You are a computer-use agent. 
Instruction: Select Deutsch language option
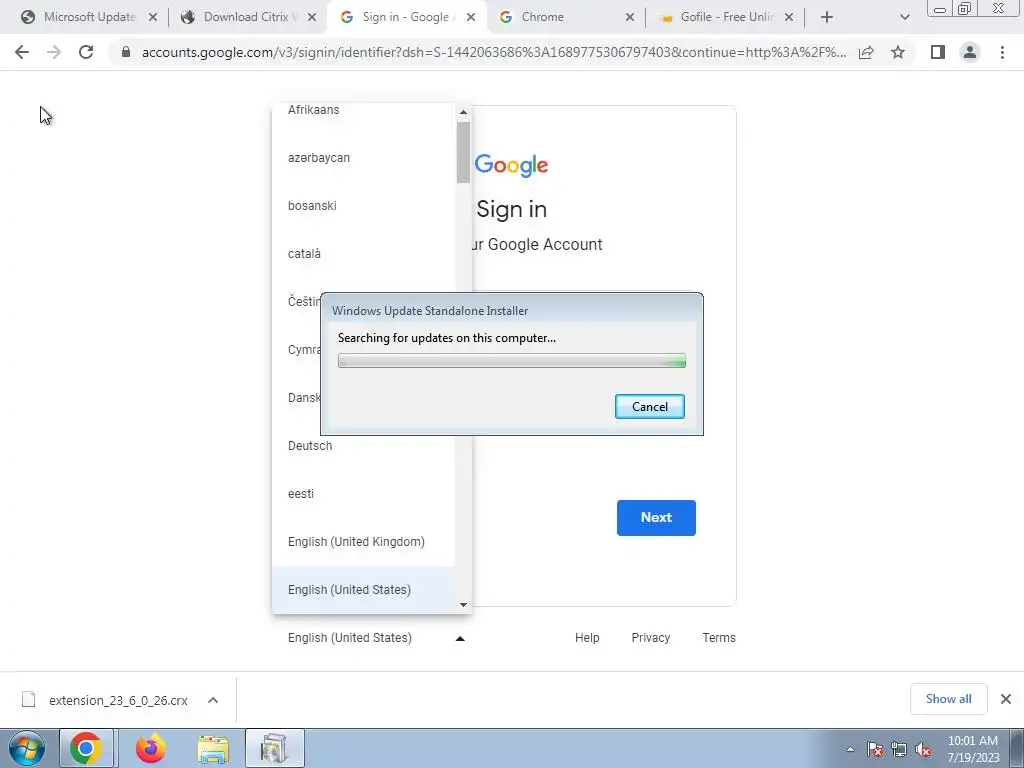(363, 446)
